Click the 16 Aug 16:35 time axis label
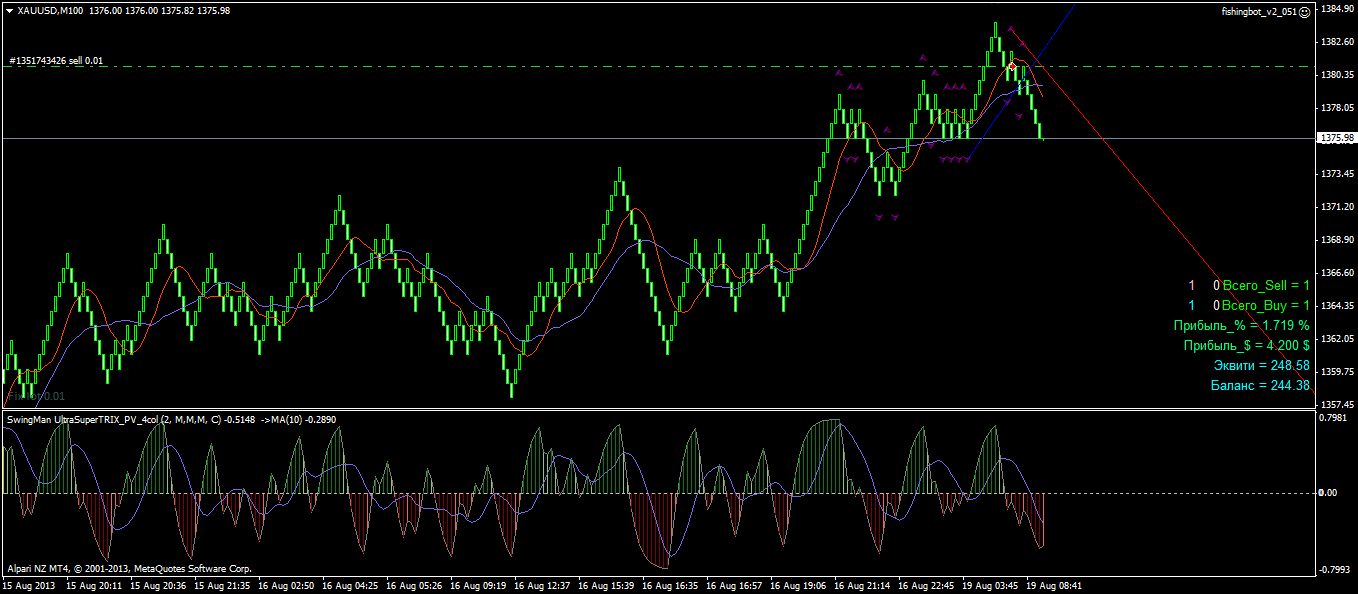 [x=671, y=585]
